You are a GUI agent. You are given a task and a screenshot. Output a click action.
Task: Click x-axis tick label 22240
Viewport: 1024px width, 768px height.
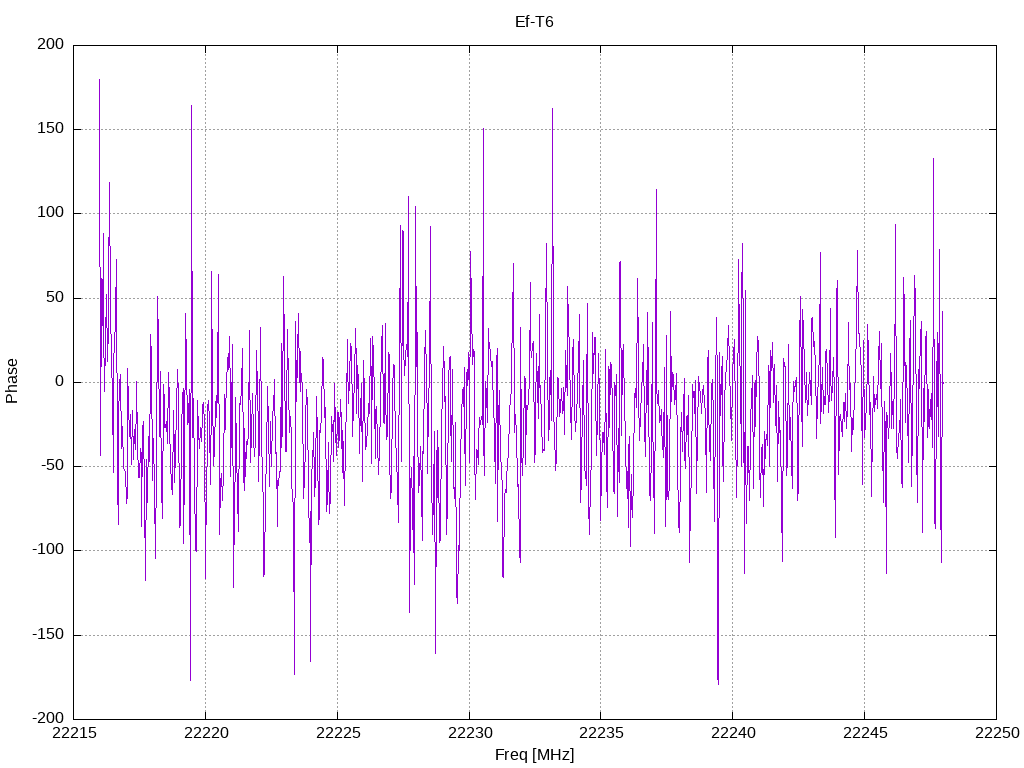pos(733,733)
